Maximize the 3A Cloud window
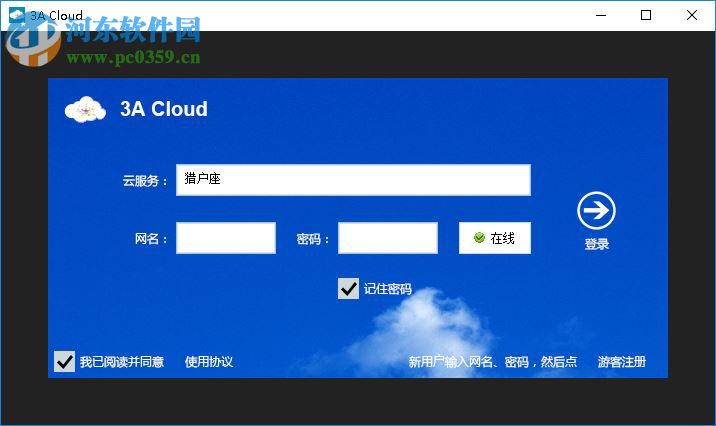Image resolution: width=716 pixels, height=426 pixels. 646,15
